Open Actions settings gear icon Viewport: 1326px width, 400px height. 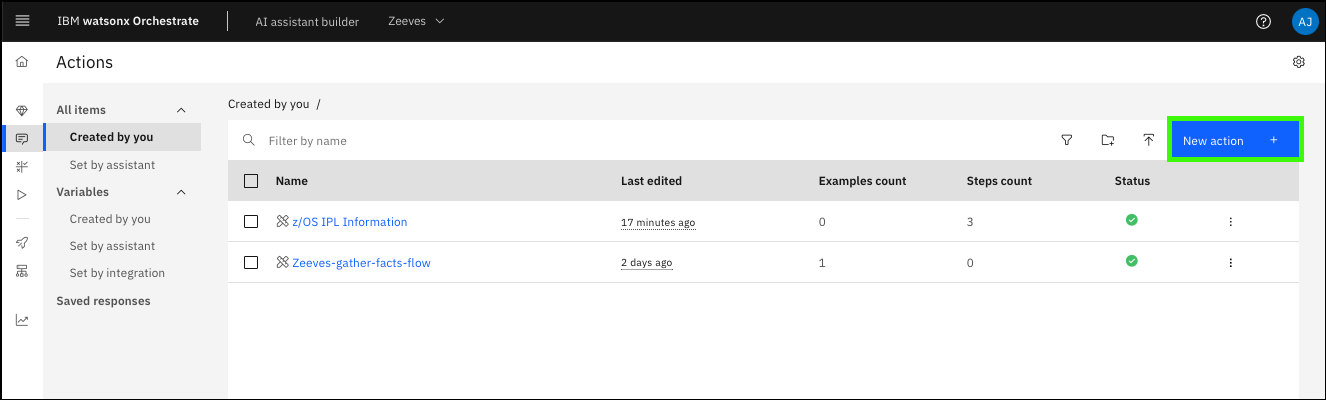click(1299, 62)
